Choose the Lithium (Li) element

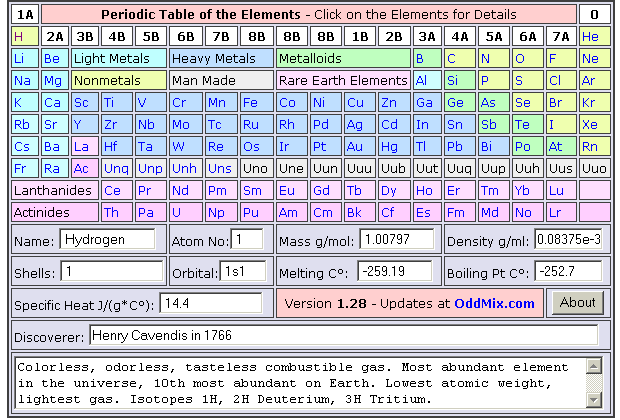25,59
